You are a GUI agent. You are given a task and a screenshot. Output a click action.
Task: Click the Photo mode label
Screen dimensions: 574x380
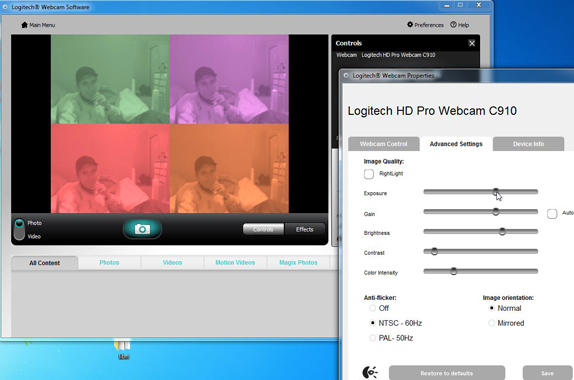pyautogui.click(x=34, y=223)
